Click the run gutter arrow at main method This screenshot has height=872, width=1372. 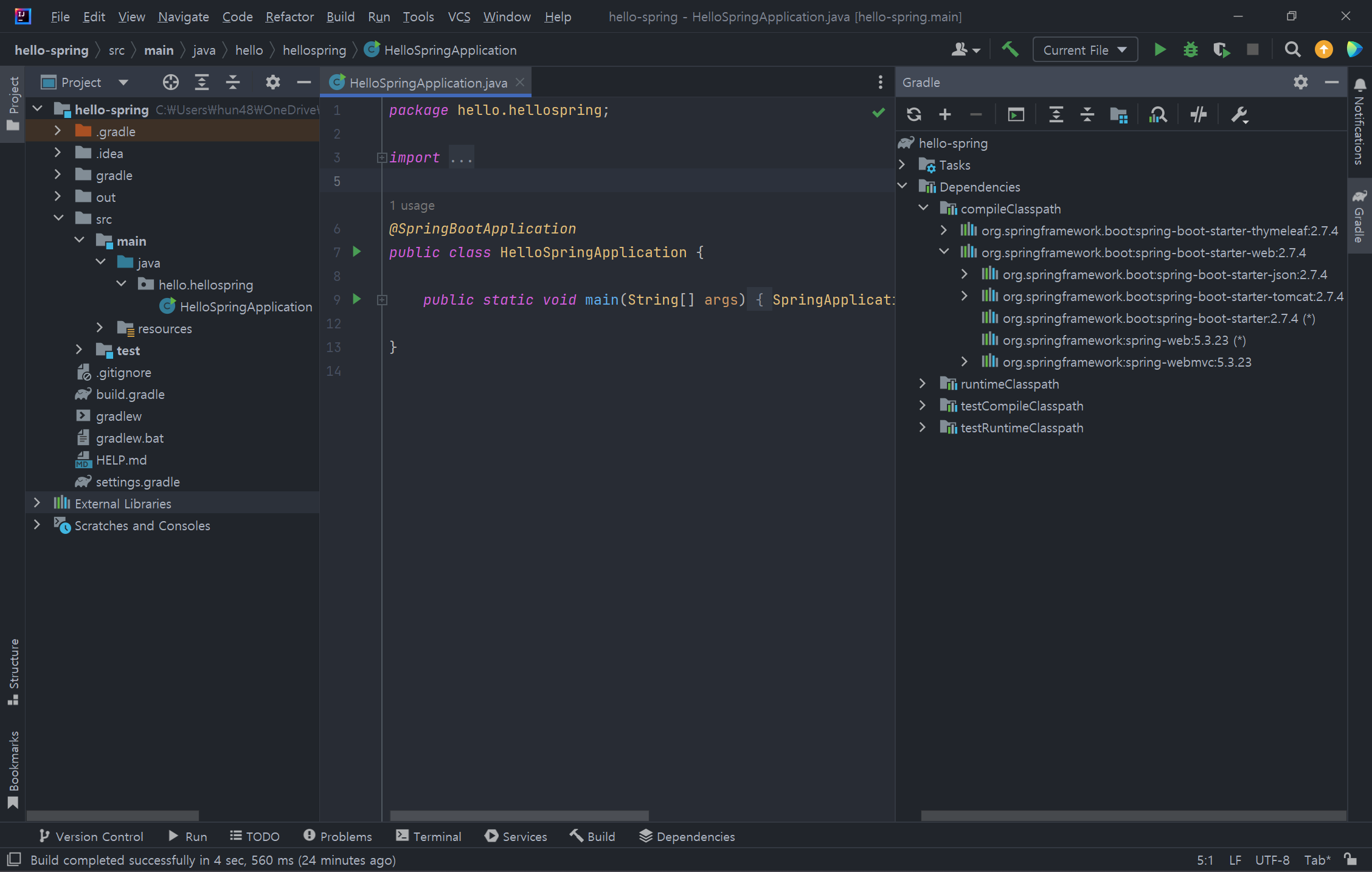coord(357,299)
